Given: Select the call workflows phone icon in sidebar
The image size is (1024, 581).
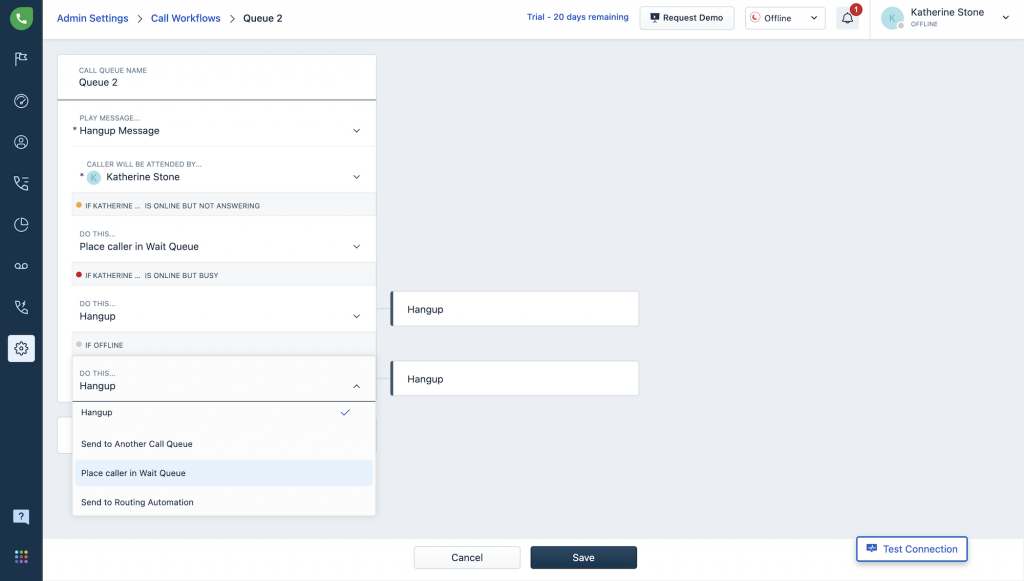Looking at the screenshot, I should pos(21,183).
